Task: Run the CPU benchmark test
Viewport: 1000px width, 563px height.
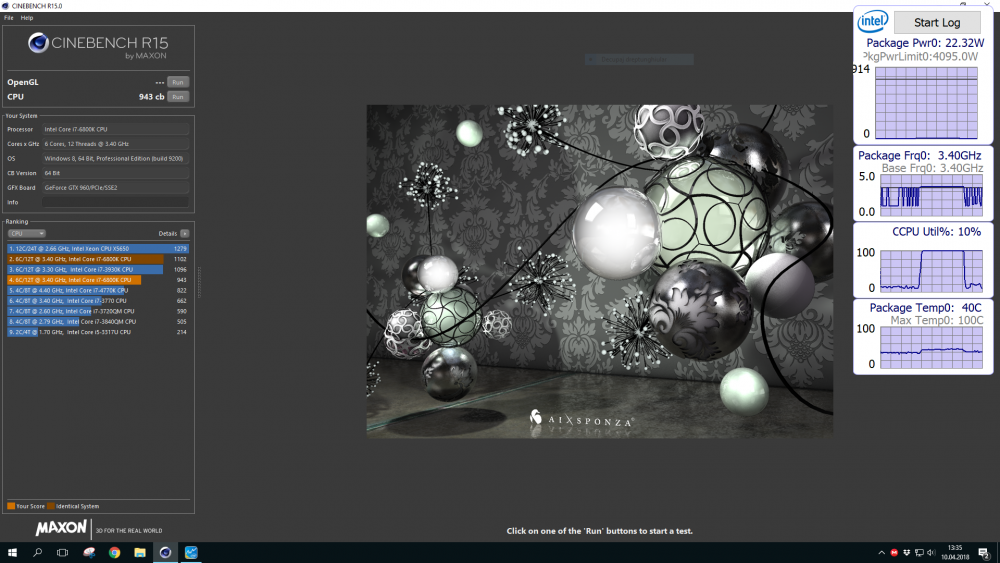Action: pyautogui.click(x=178, y=97)
